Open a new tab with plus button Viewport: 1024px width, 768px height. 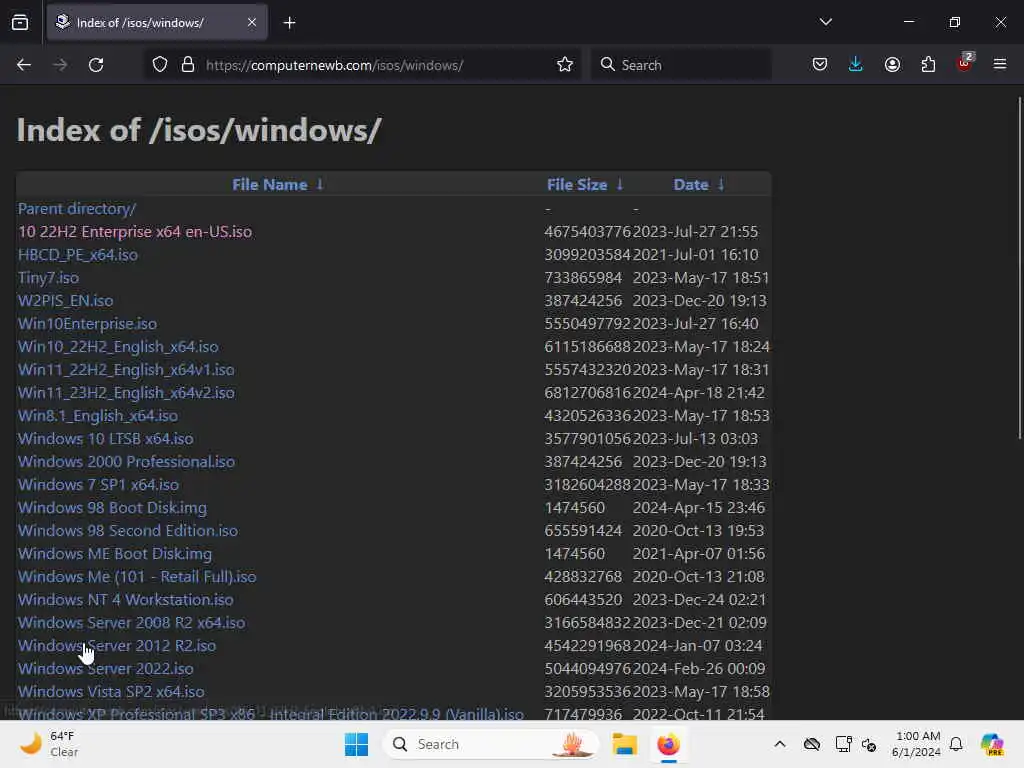click(289, 23)
